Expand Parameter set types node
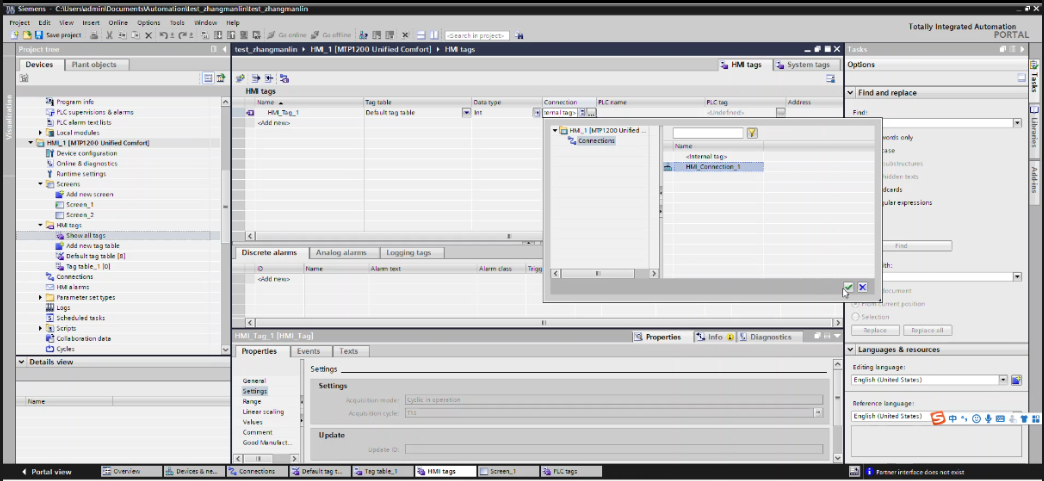 click(40, 297)
